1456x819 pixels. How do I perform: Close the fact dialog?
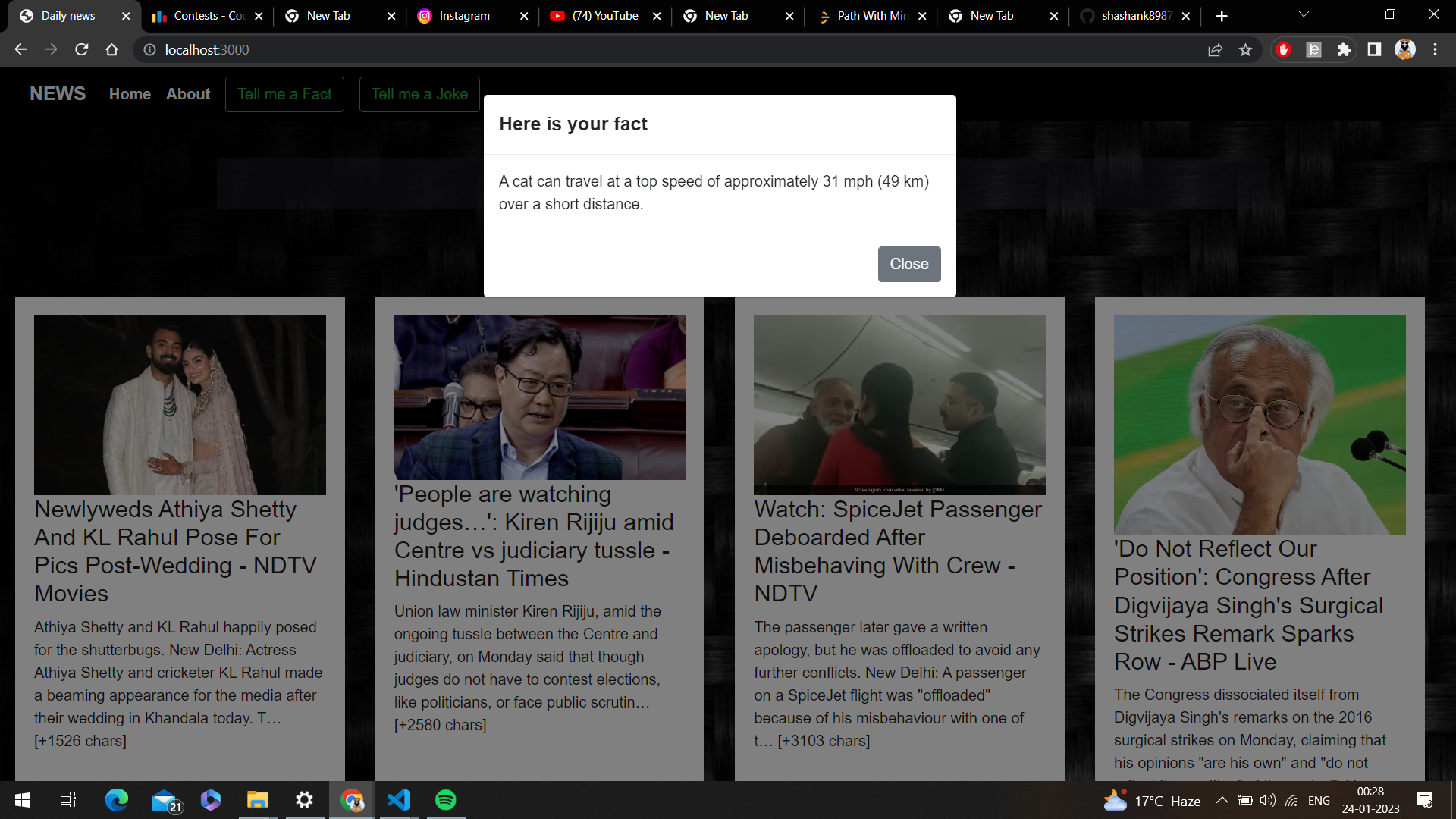click(908, 264)
